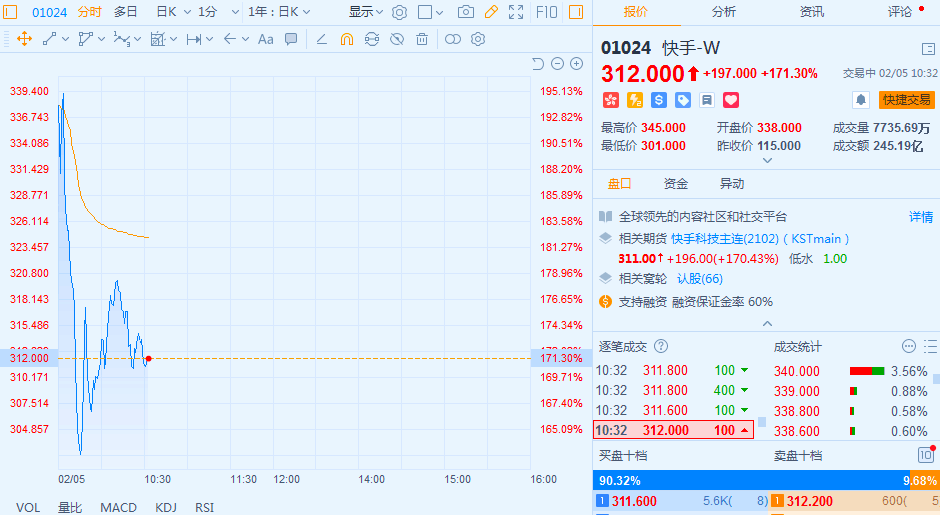The image size is (940, 515).
Task: Select the 资金 capital flow tab
Action: (676, 184)
